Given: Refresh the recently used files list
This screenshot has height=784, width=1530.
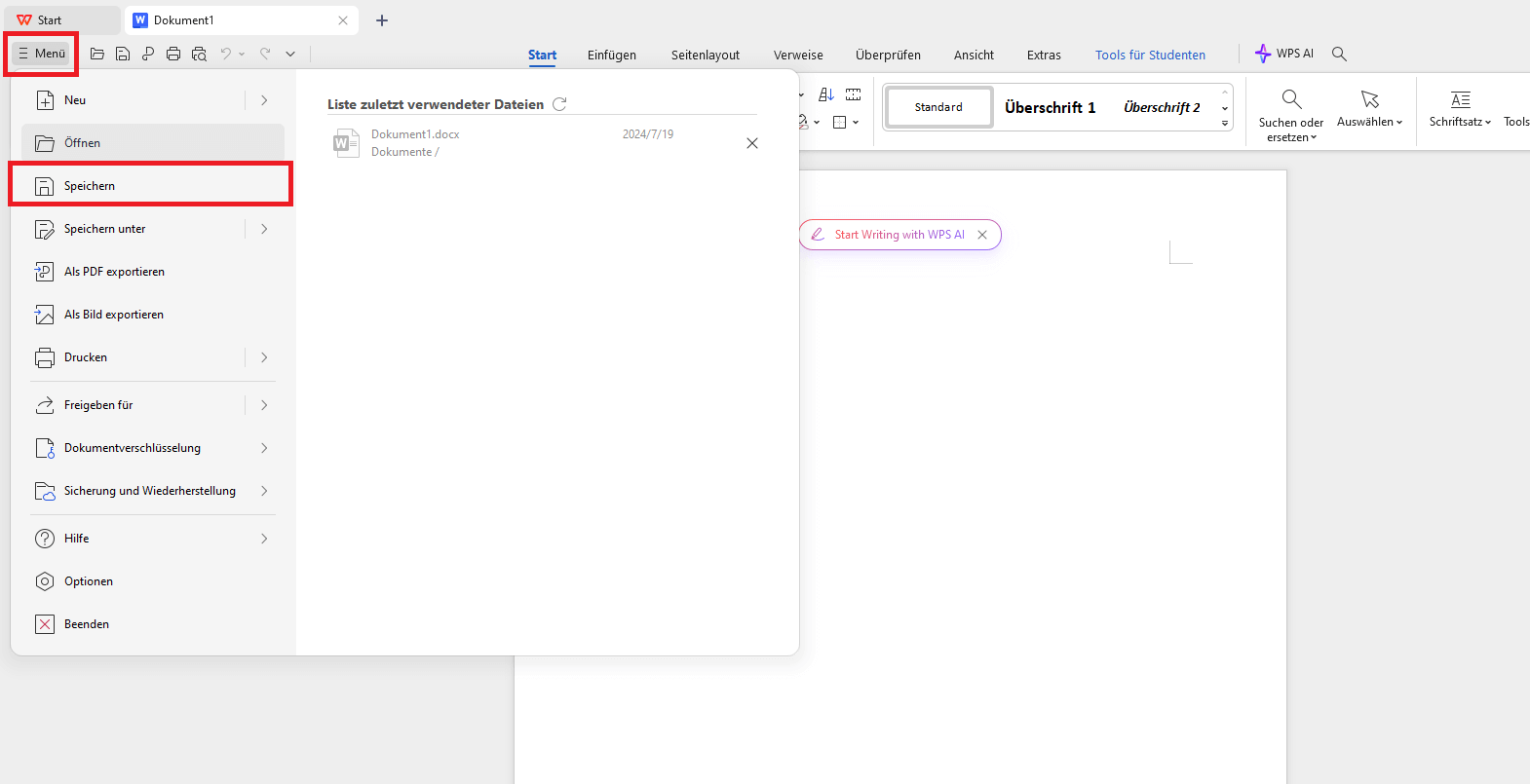Looking at the screenshot, I should pyautogui.click(x=559, y=104).
